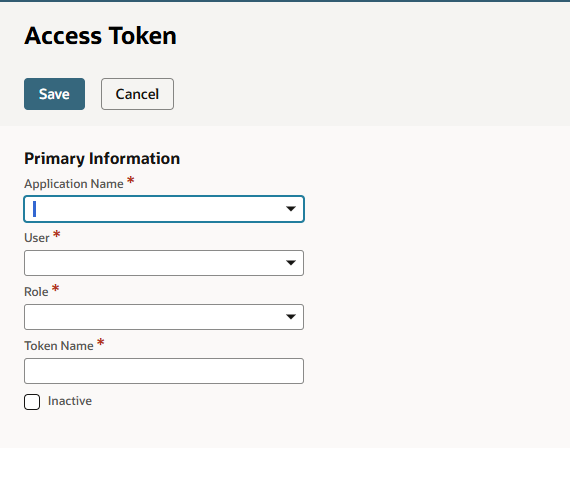Click the Token Name field label
570x494 pixels.
pos(59,346)
